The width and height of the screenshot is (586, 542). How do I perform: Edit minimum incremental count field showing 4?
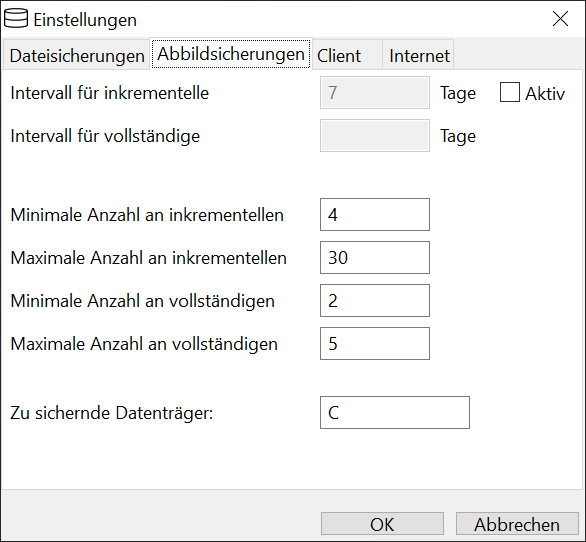[x=375, y=215]
